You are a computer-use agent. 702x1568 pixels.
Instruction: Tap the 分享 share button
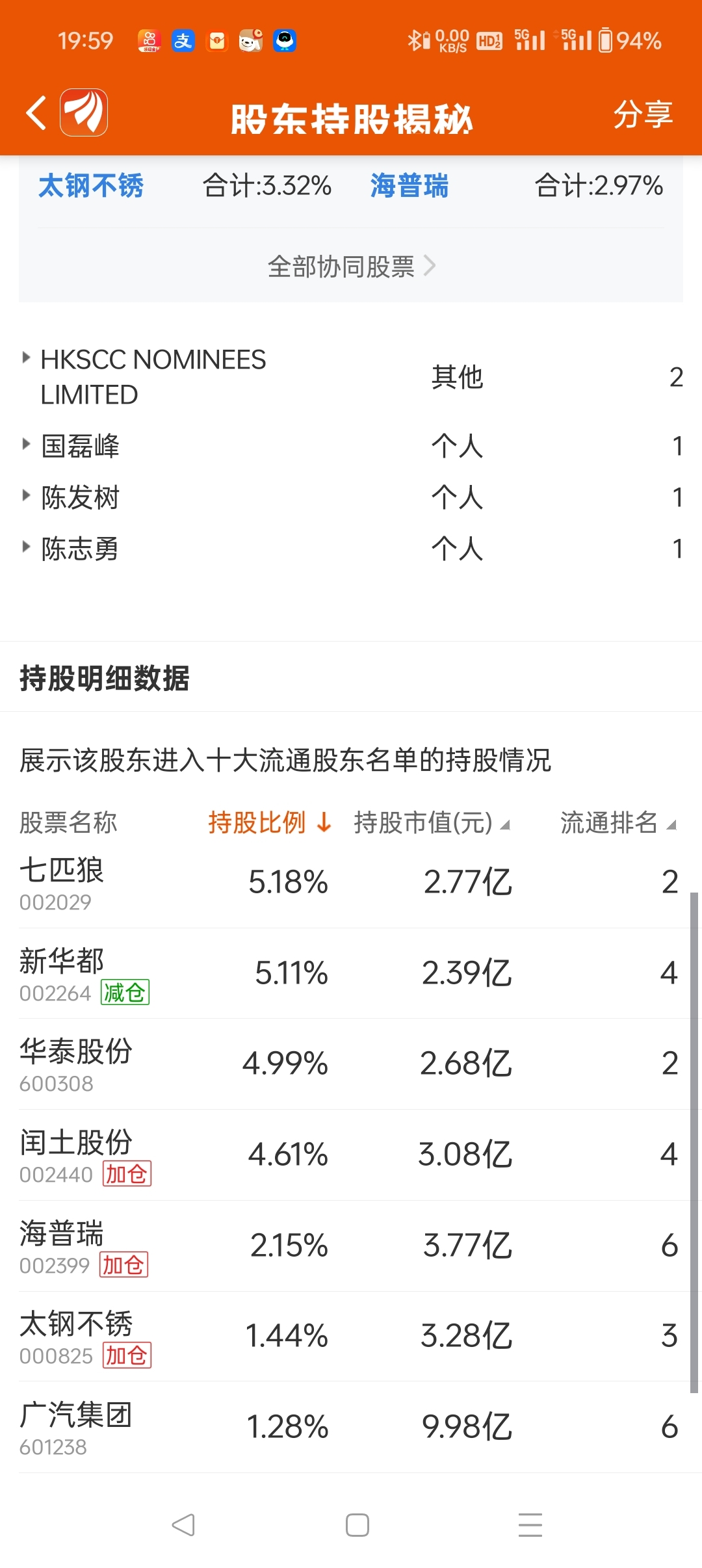643,114
